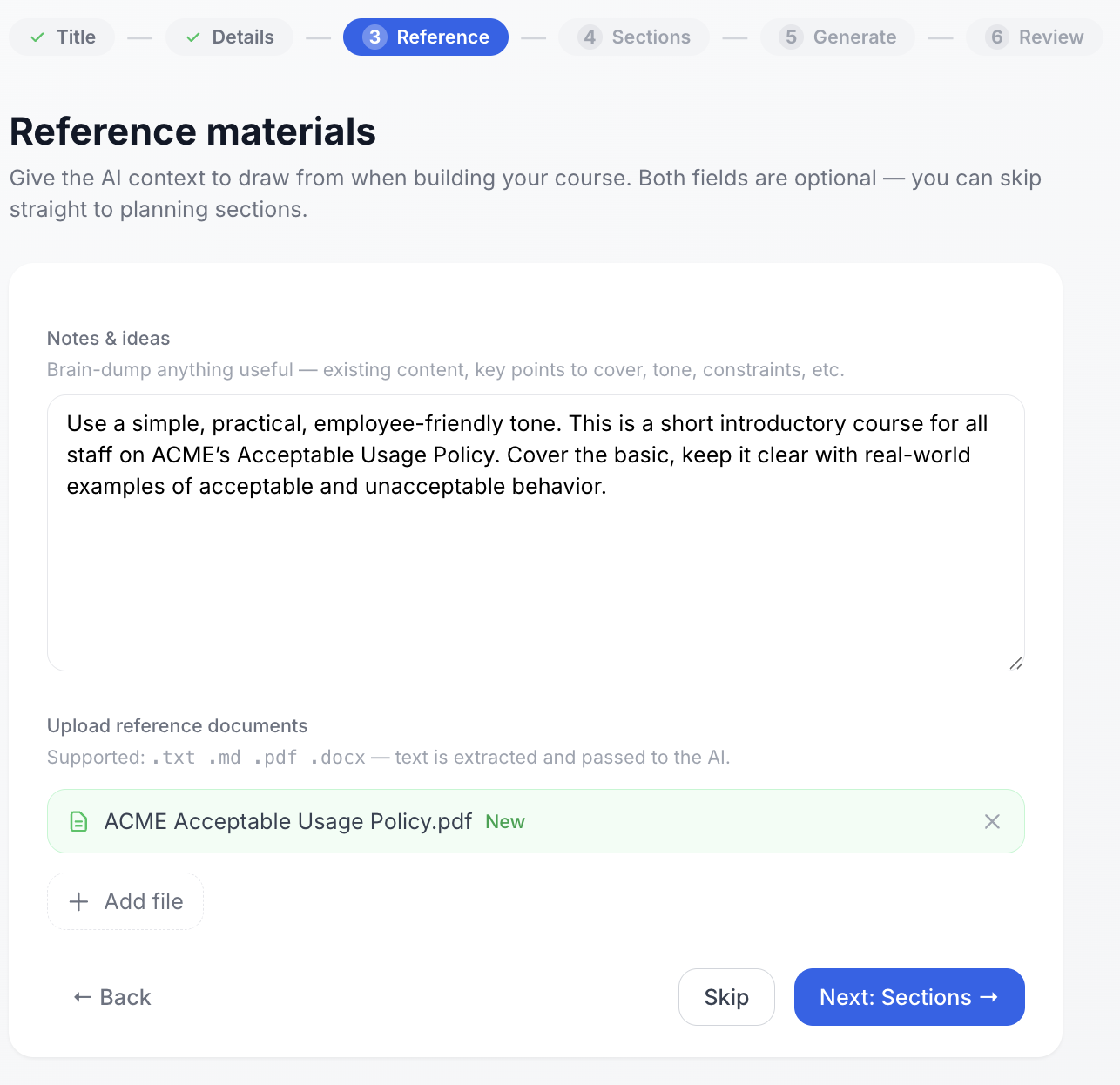The image size is (1120, 1085).
Task: Click the green checkmark on Details step
Action: (x=193, y=37)
